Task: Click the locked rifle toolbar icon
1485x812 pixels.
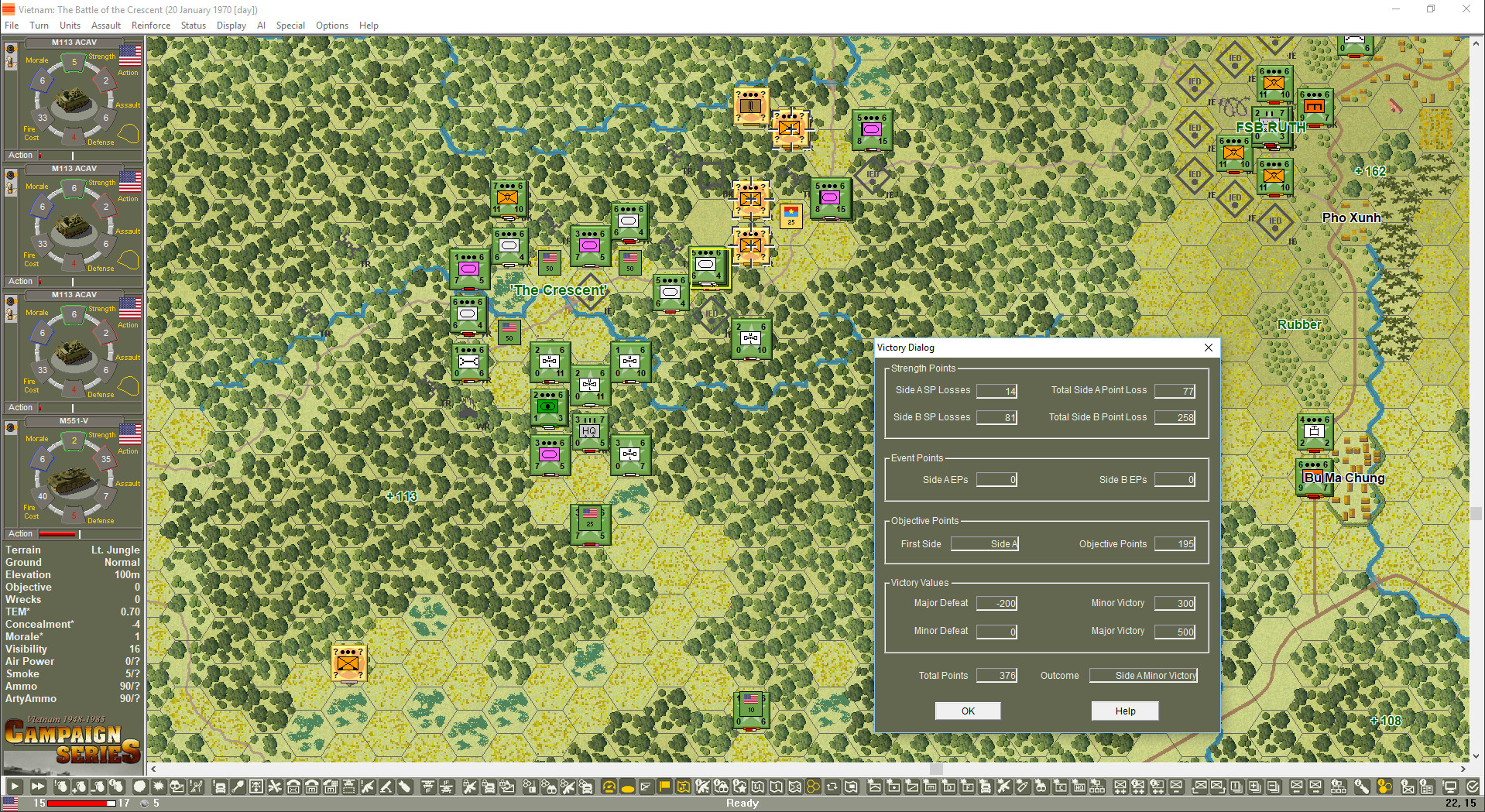Action: [x=469, y=786]
